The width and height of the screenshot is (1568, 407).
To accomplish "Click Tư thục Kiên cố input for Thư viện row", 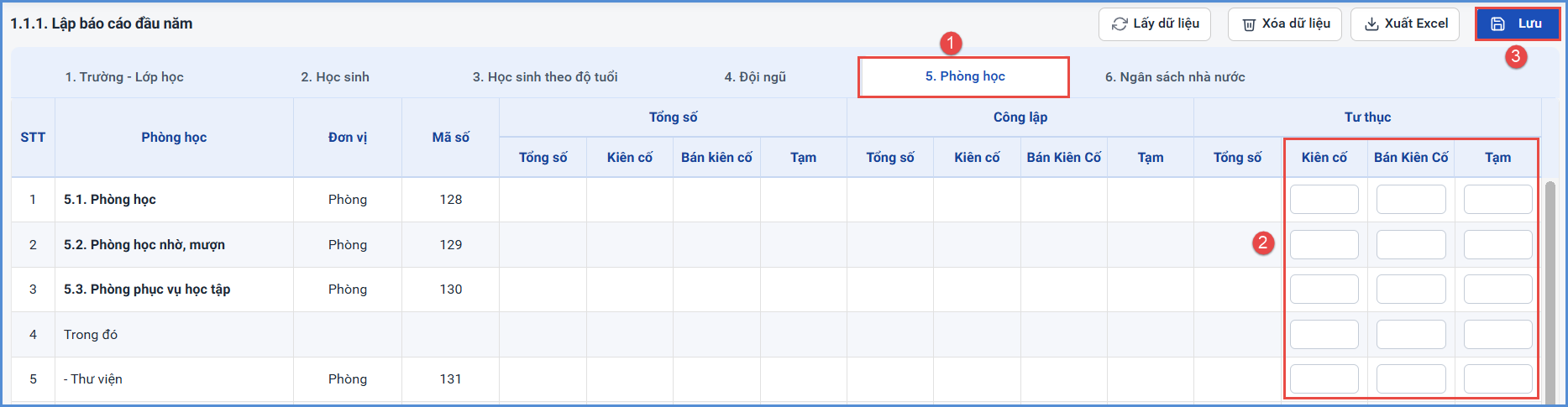I will (1324, 379).
